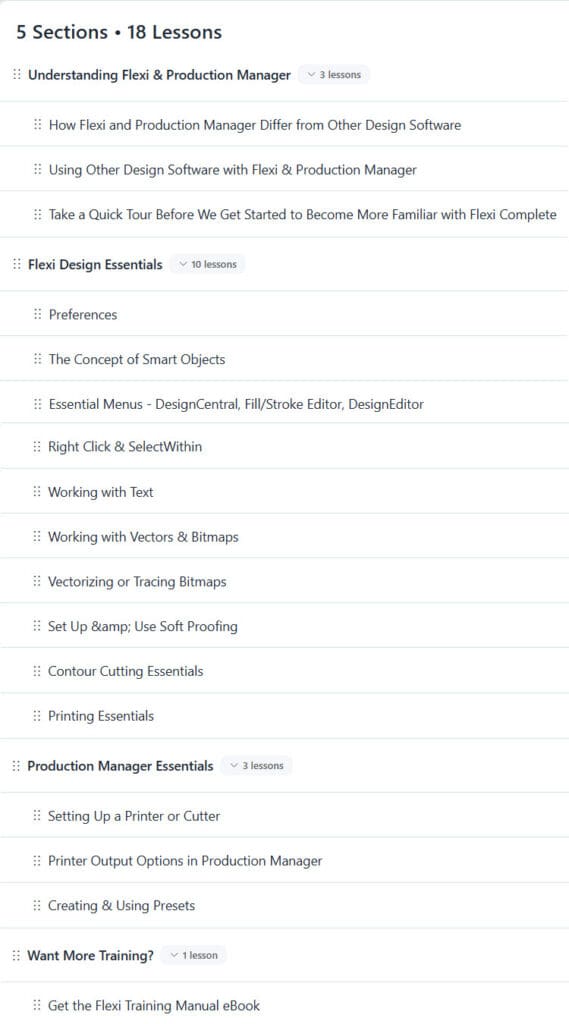This screenshot has width=569, height=1024.
Task: Select drag handle beside Working with Text
Action: 37,491
